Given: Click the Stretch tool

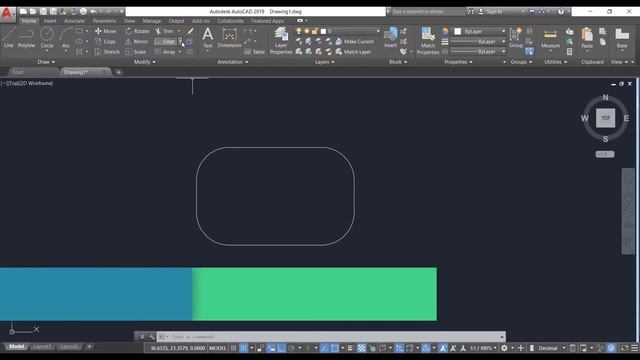Looking at the screenshot, I should (x=107, y=52).
